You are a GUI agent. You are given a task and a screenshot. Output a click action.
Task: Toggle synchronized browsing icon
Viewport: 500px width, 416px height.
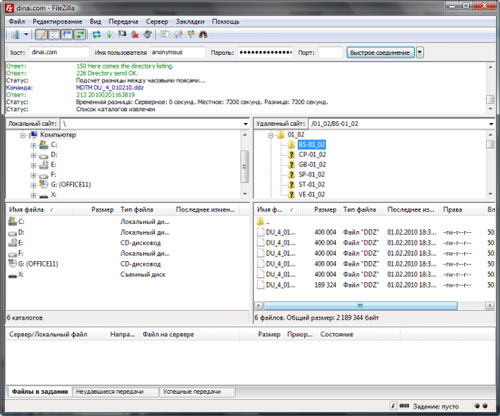pos(191,34)
